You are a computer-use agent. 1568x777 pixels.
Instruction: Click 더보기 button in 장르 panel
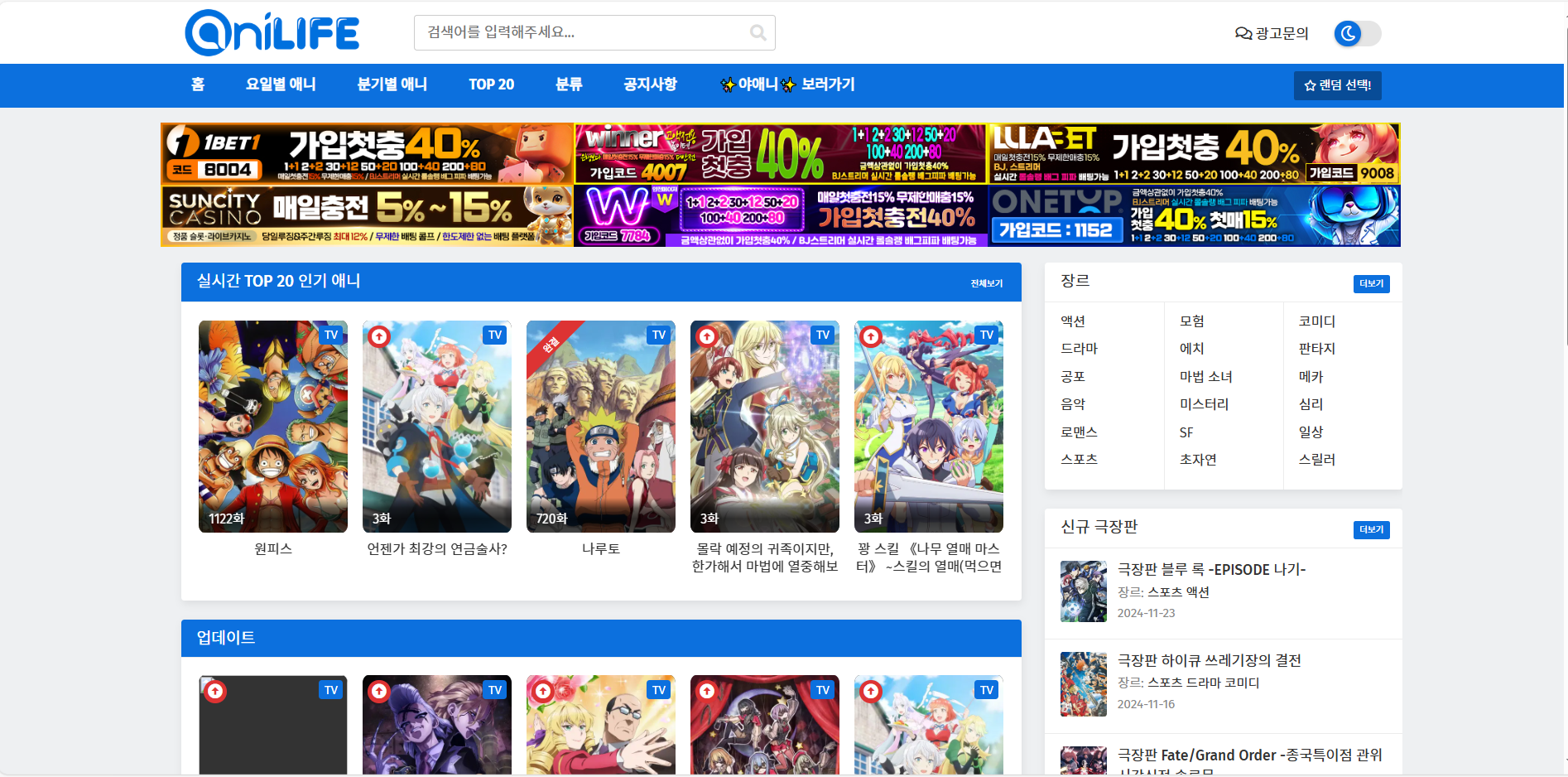click(x=1372, y=284)
